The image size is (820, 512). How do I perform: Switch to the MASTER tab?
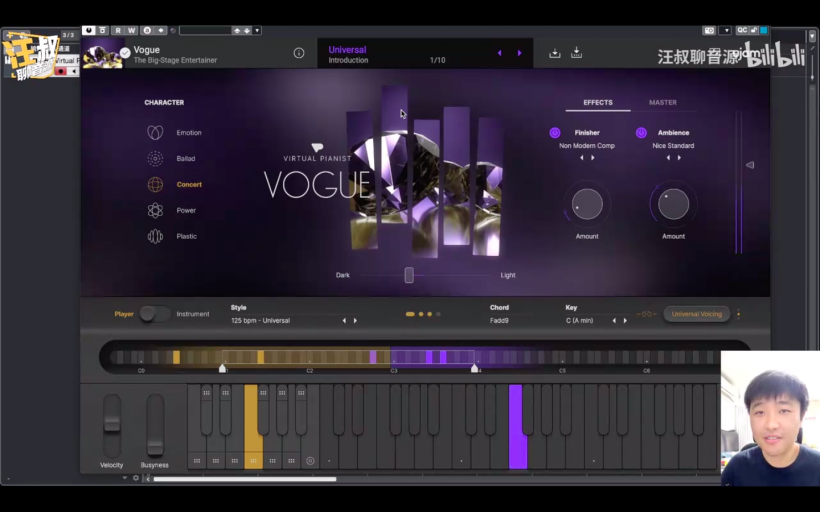(x=663, y=103)
